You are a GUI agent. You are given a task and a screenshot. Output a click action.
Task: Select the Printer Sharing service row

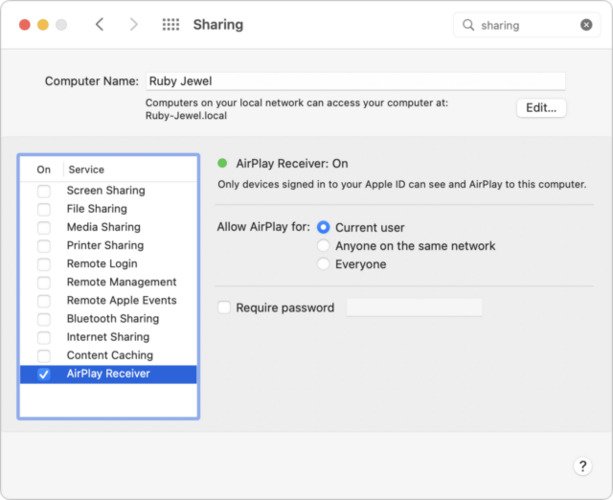[108, 246]
